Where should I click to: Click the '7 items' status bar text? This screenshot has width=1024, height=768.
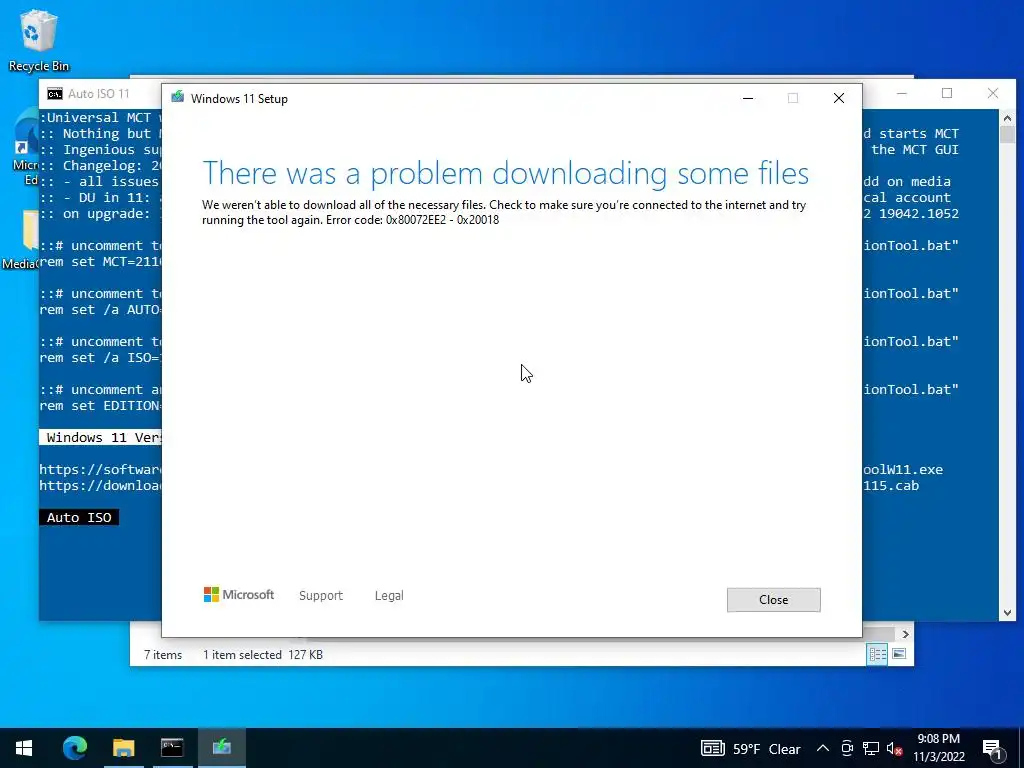[163, 654]
